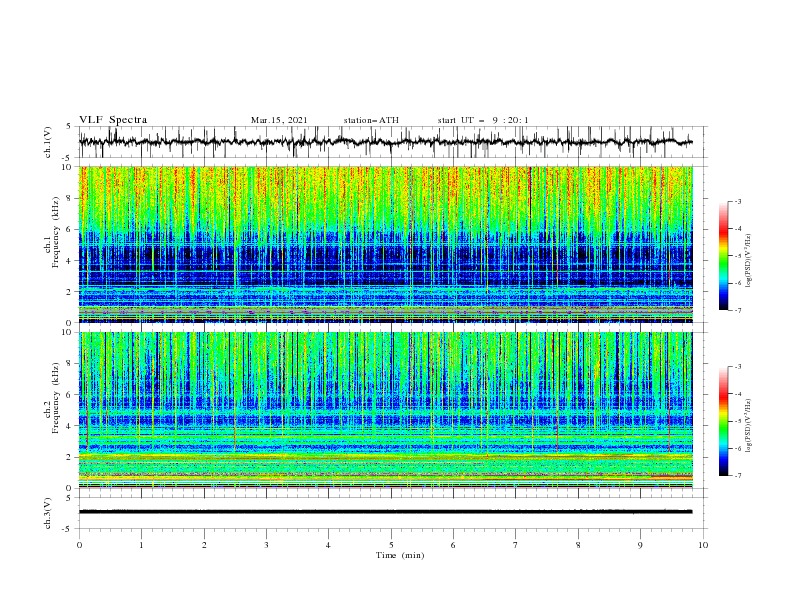Click the "-3" tick on ch.1 colorbar
The width and height of the screenshot is (792, 612).
point(737,201)
